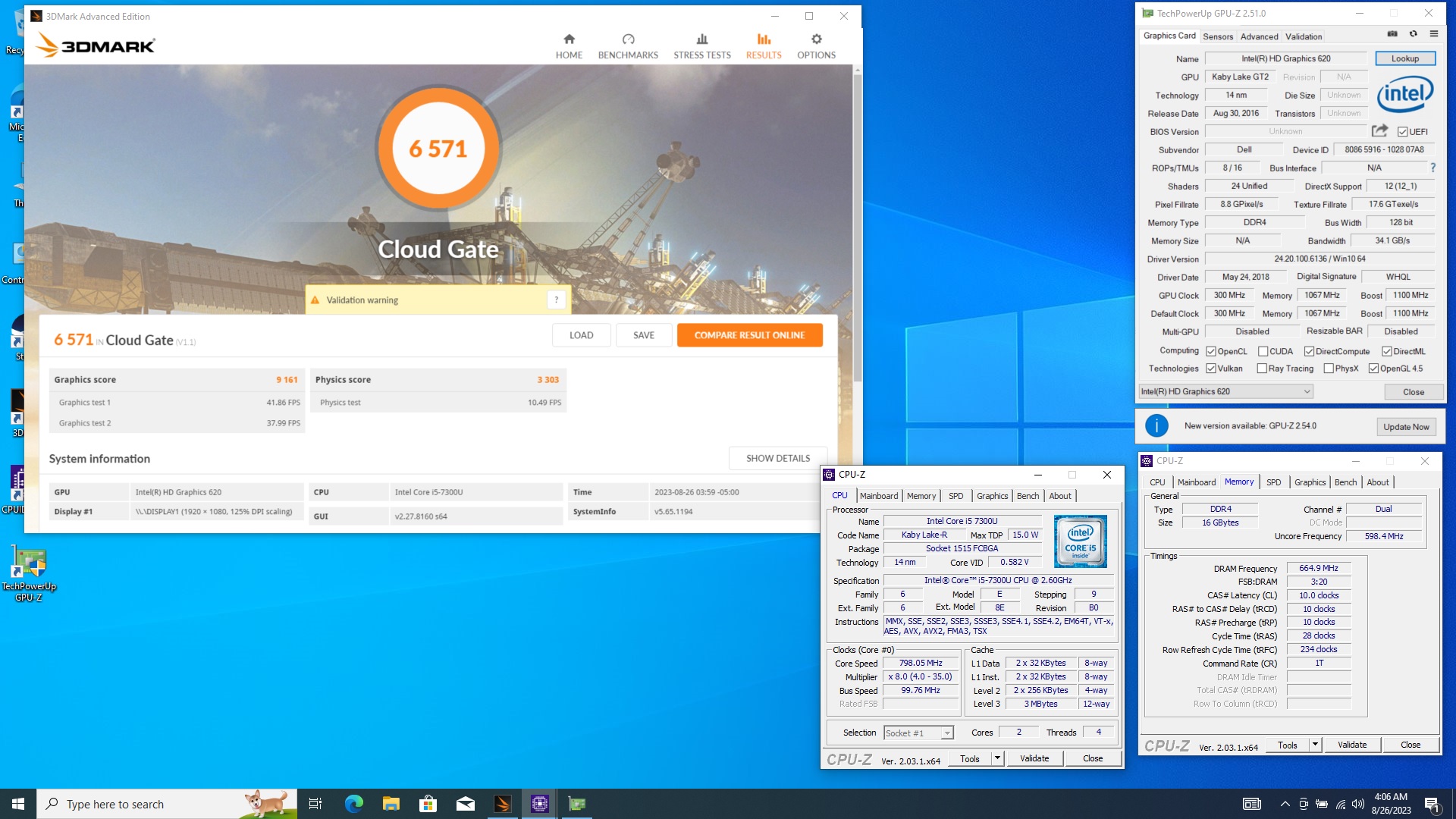Open File Explorer from the taskbar
Image resolution: width=1456 pixels, height=819 pixels.
pos(391,804)
